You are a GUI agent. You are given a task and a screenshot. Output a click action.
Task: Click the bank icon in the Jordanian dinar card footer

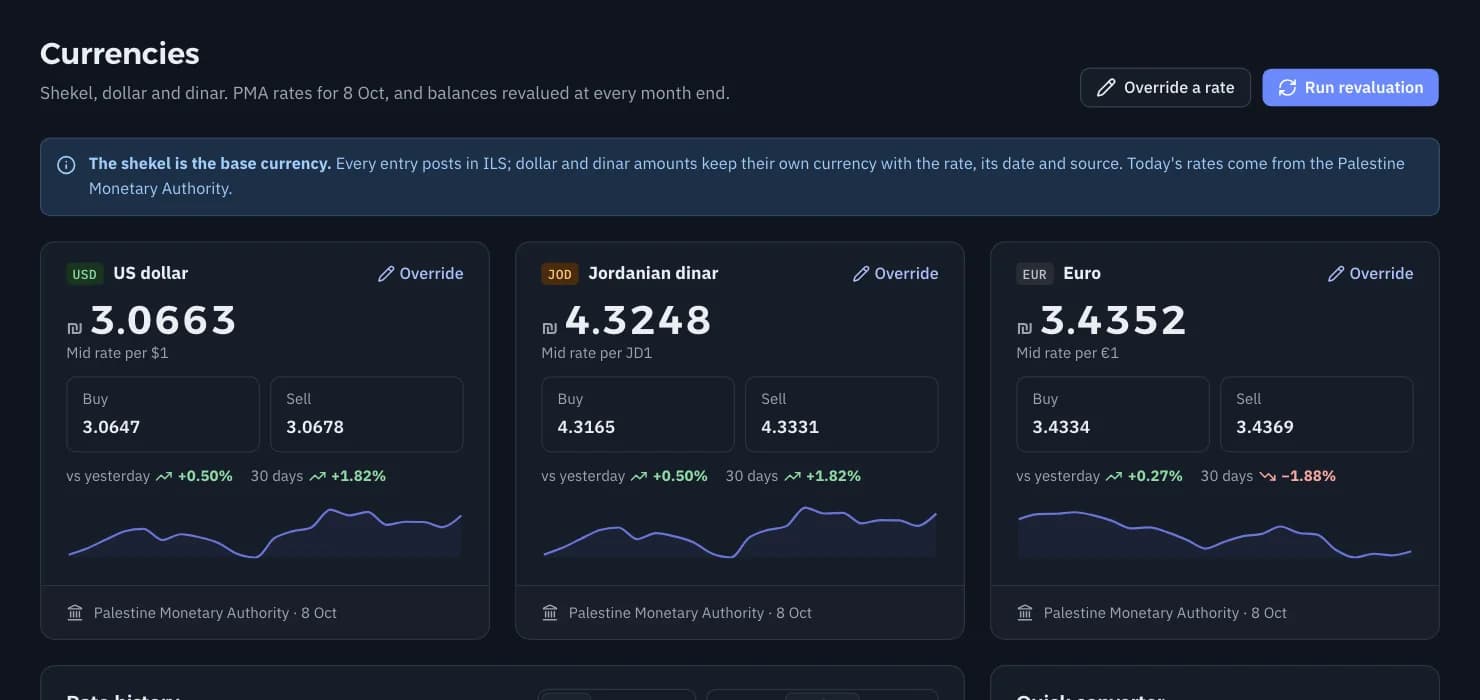[550, 613]
